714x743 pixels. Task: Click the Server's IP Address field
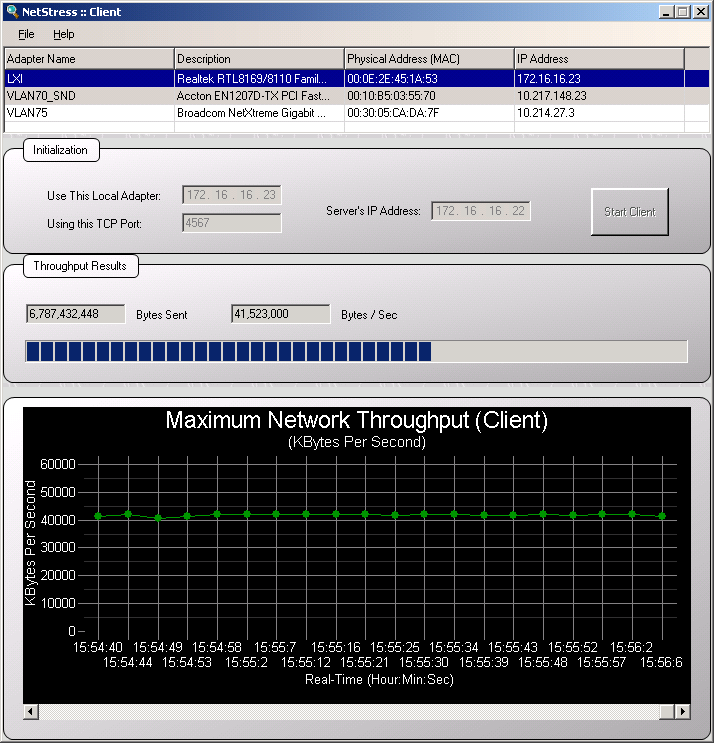click(480, 211)
